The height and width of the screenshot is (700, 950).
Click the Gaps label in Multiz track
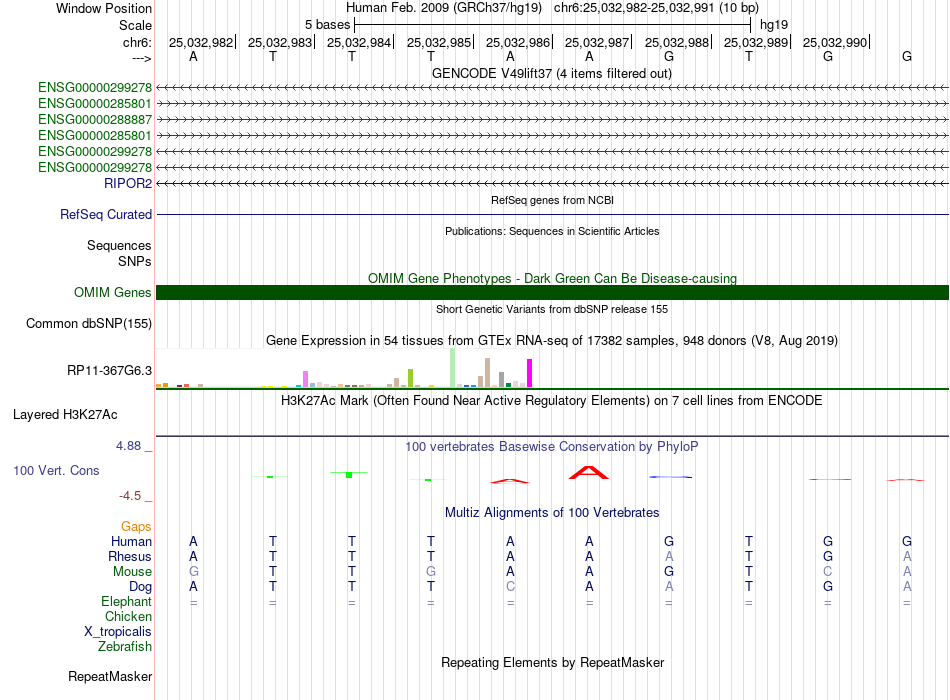tap(136, 526)
